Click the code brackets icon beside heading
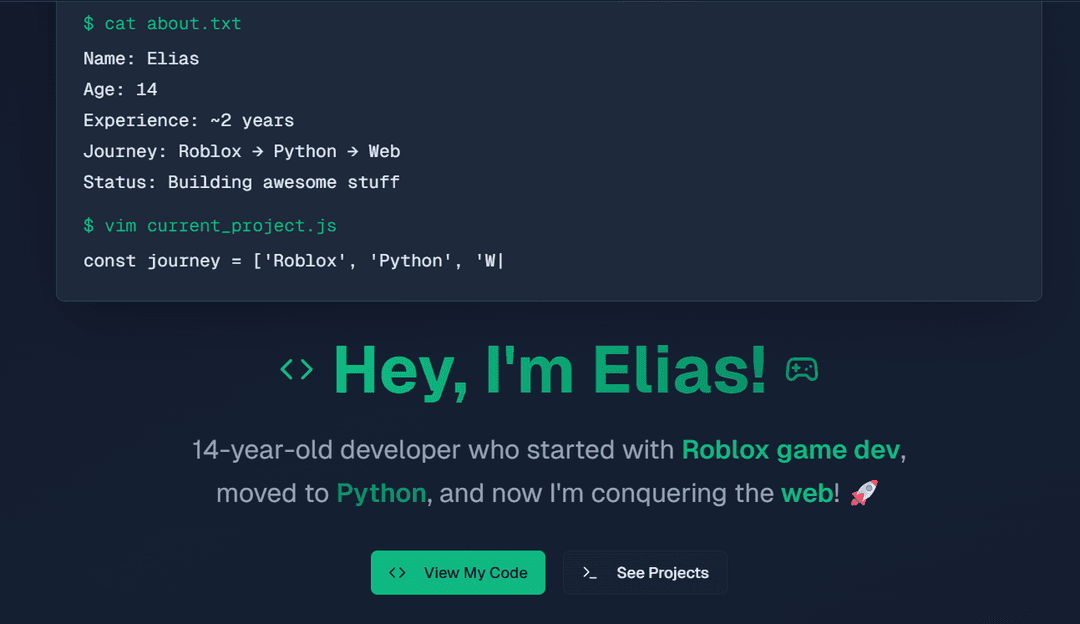 pos(296,370)
